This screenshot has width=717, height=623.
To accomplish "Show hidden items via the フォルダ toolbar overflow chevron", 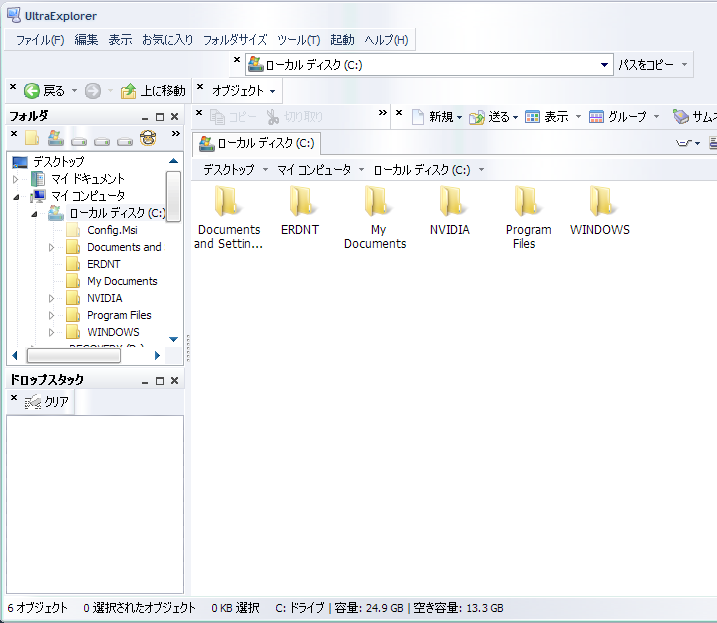I will tap(176, 134).
